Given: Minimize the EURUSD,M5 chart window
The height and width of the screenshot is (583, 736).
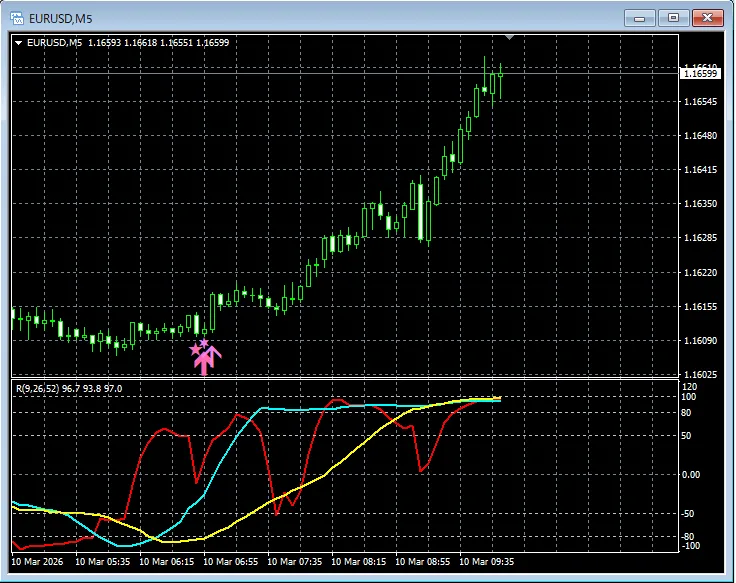Looking at the screenshot, I should pos(639,17).
